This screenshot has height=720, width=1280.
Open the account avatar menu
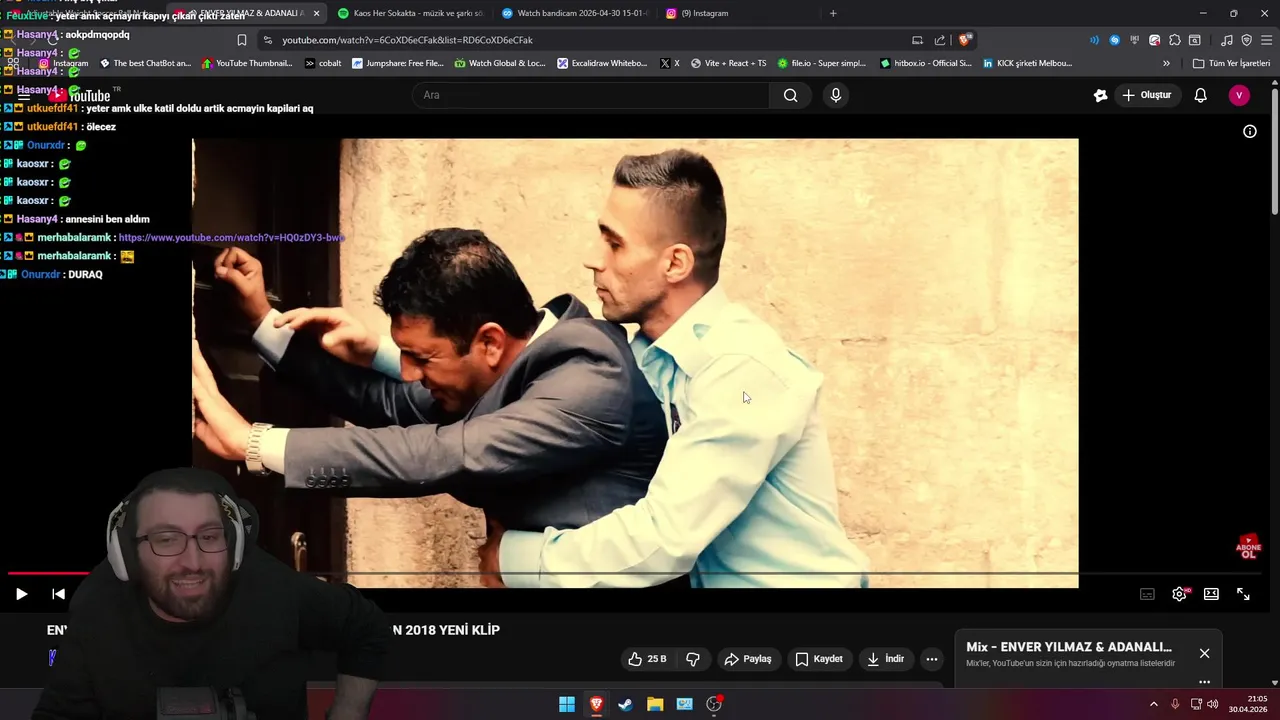[1239, 95]
